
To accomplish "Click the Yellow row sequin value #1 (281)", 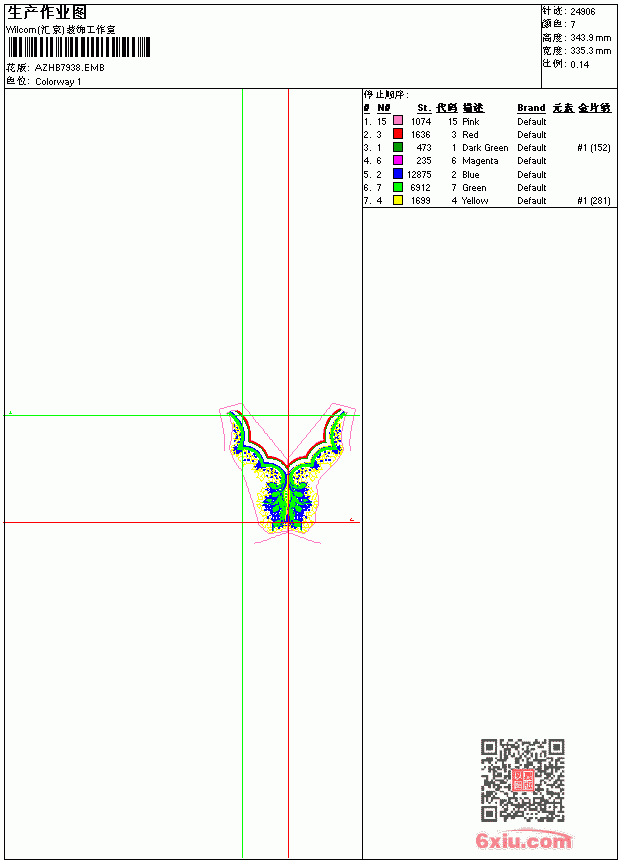I will [594, 201].
